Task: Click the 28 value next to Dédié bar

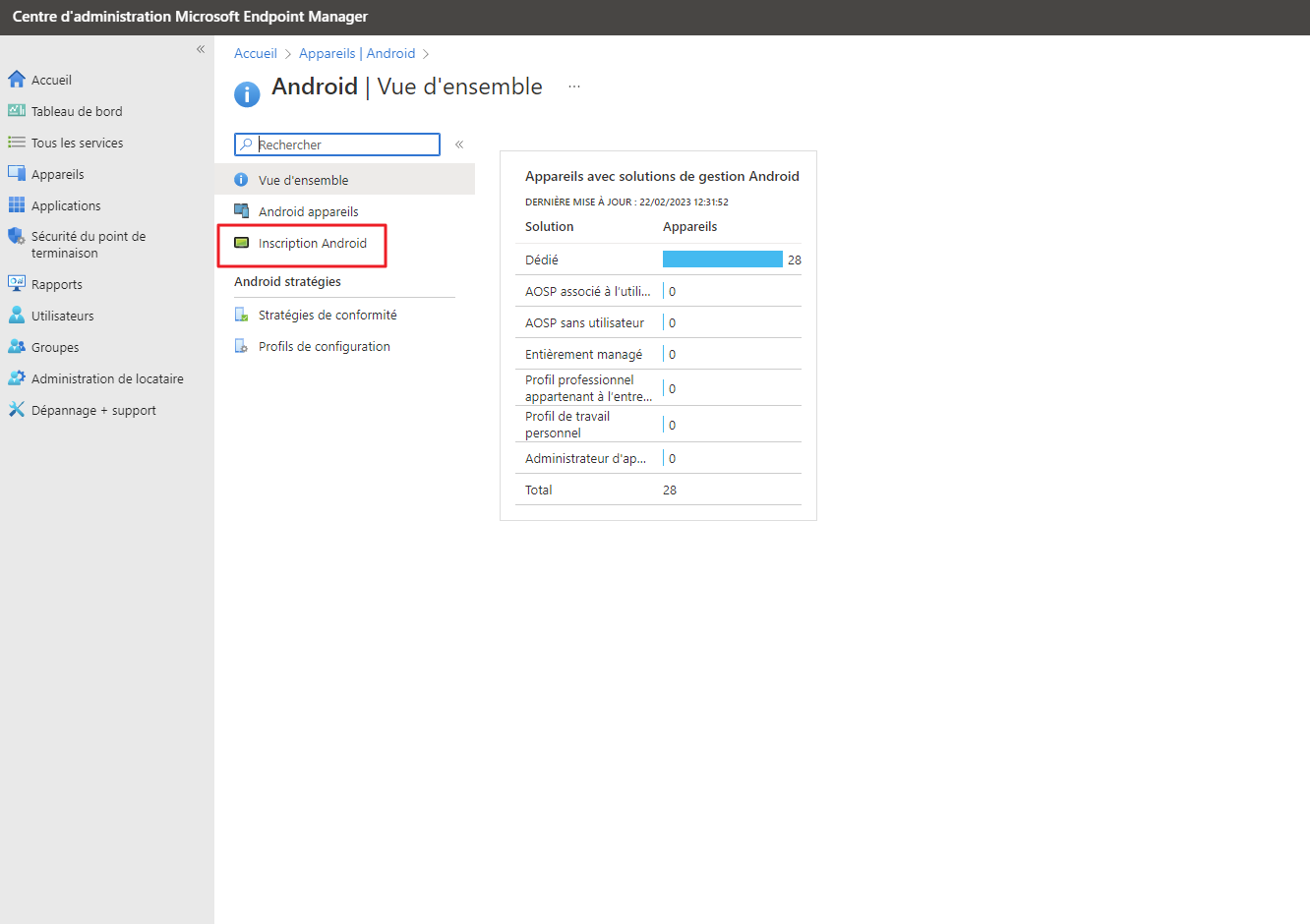Action: [795, 260]
